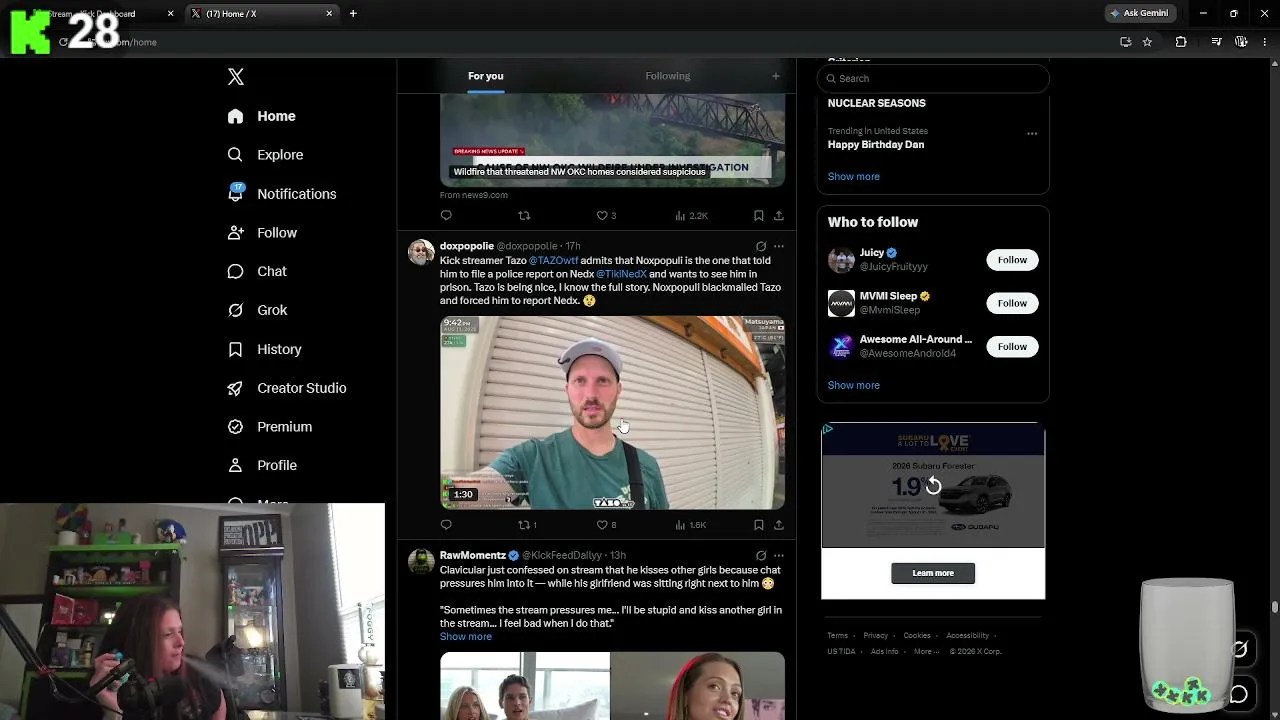Play the Tazo video in doxpopolie's post
The height and width of the screenshot is (720, 1280).
pos(612,412)
